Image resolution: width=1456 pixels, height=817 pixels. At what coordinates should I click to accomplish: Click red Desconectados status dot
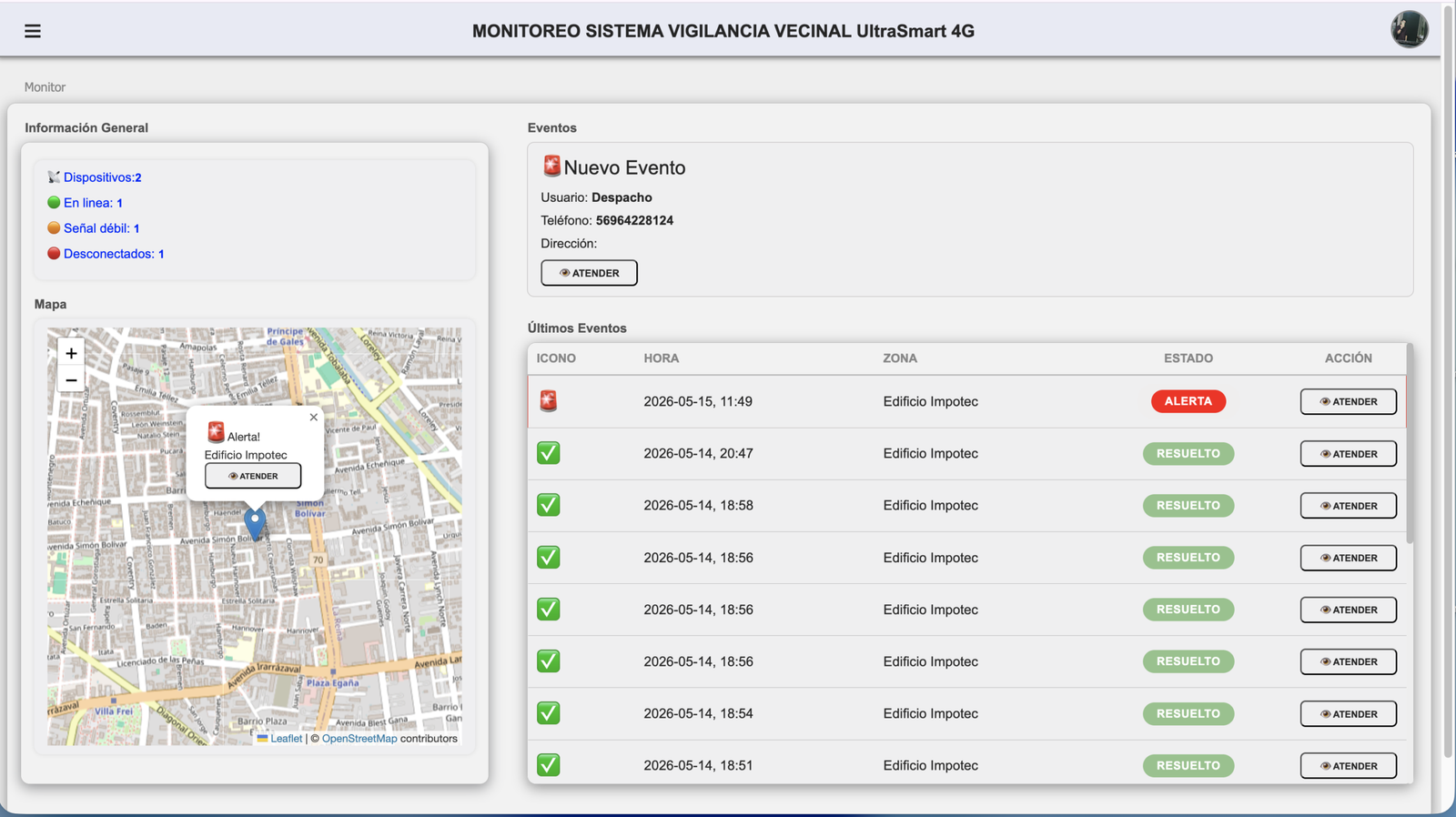coord(54,254)
